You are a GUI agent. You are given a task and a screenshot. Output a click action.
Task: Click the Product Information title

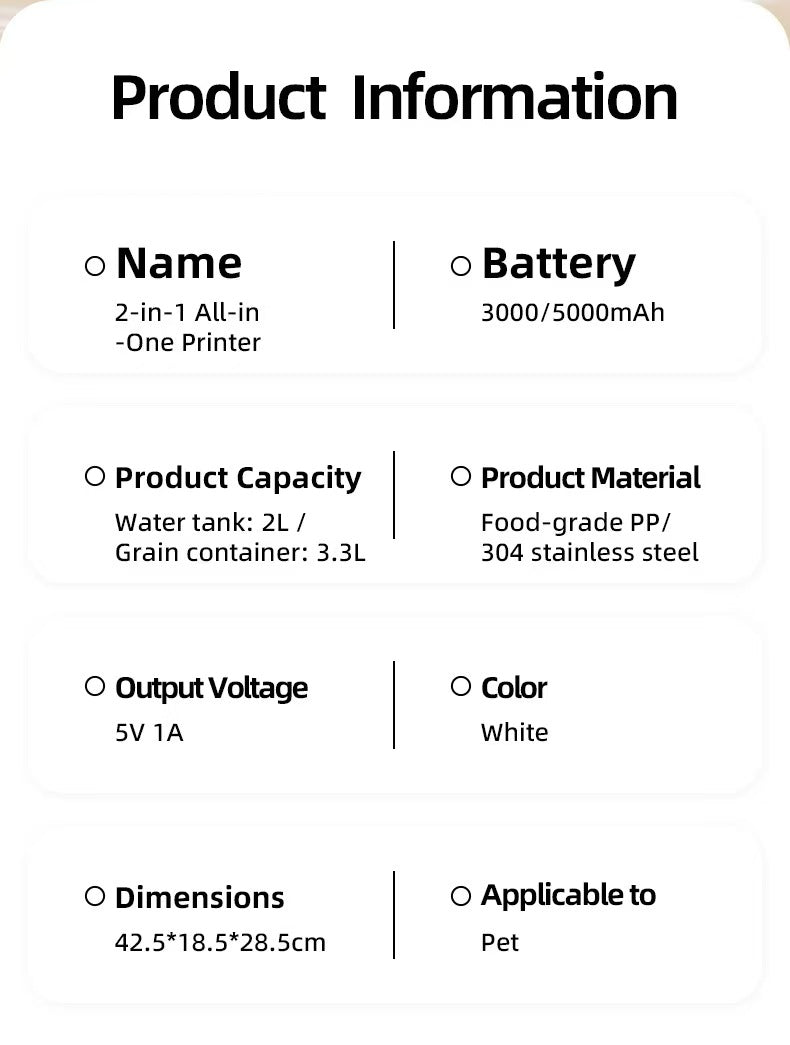coord(394,97)
